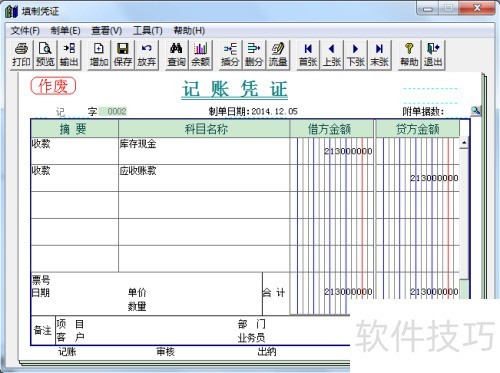The image size is (500, 373).
Task: Click the 流量 (Cash flow) icon
Action: [x=278, y=55]
